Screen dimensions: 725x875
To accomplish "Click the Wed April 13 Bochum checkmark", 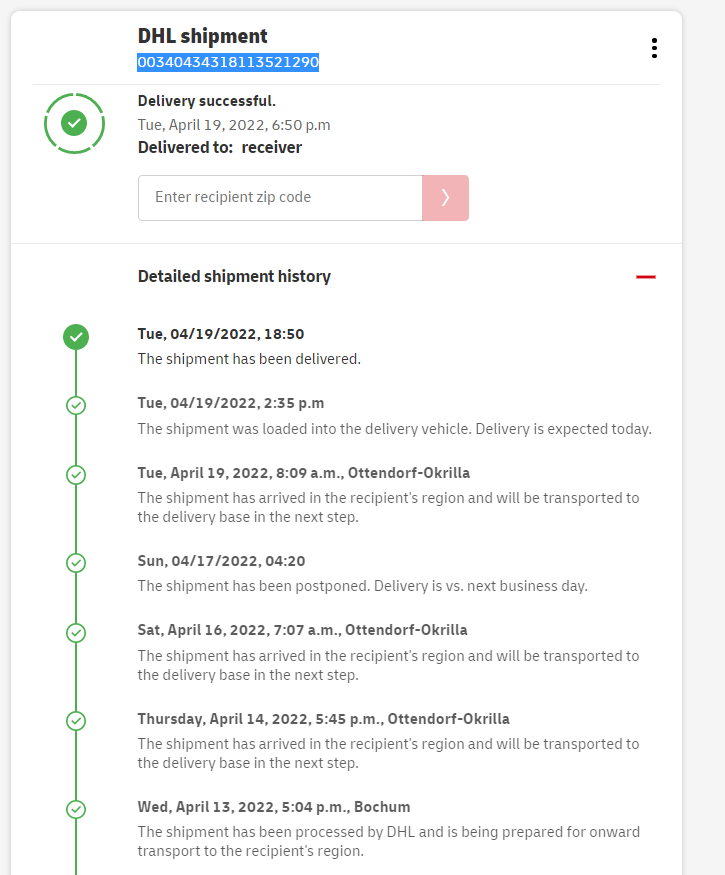I will [76, 809].
